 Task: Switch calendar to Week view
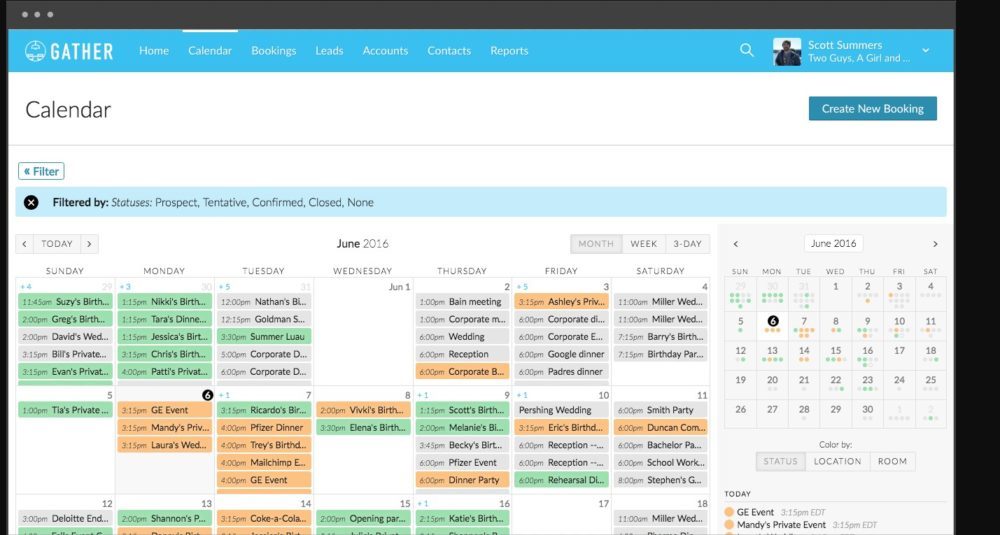click(x=643, y=244)
